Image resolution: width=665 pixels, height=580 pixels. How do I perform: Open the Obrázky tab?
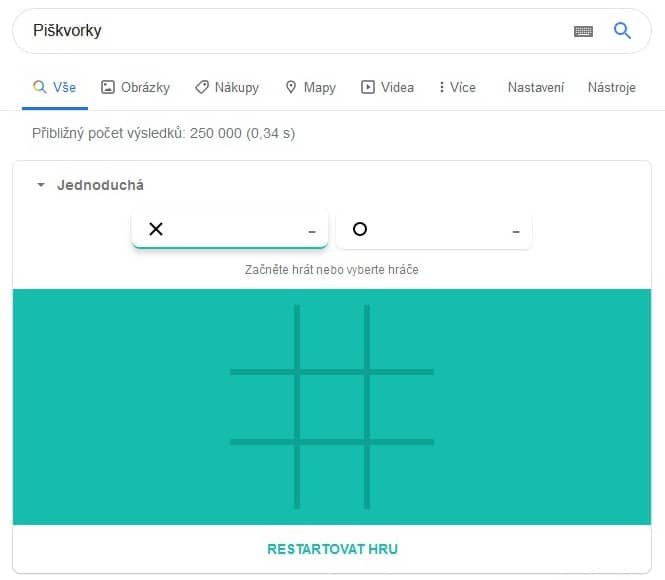pos(135,87)
